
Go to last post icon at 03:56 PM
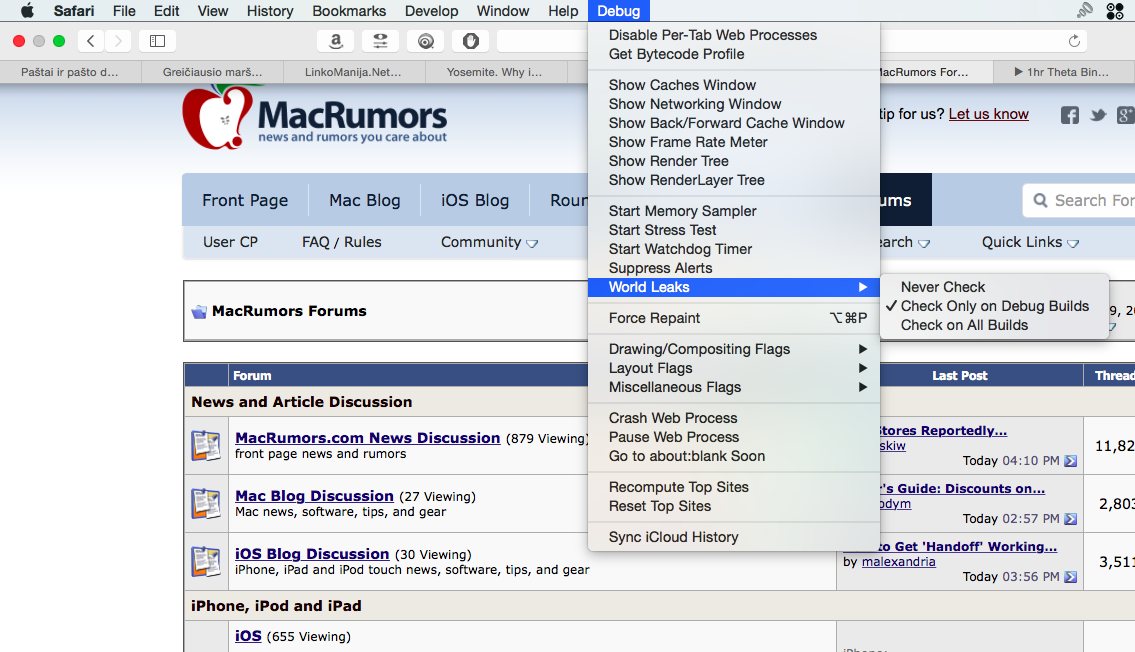[x=1071, y=577]
